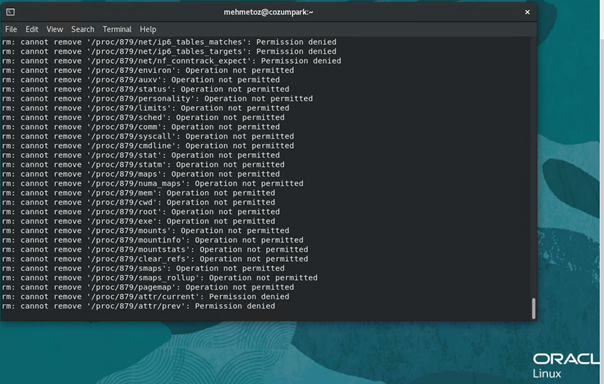Click the '/proc/879/environ' error line
Screen dimensions: 604x384
coord(148,70)
